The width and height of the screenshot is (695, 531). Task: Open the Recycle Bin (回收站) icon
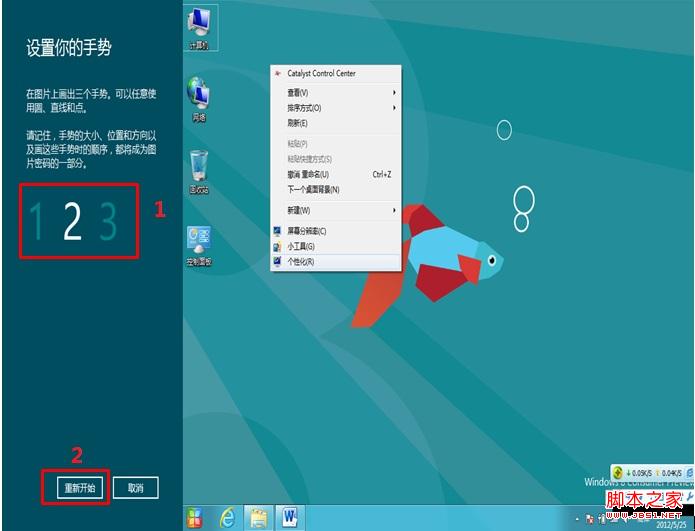coord(199,172)
